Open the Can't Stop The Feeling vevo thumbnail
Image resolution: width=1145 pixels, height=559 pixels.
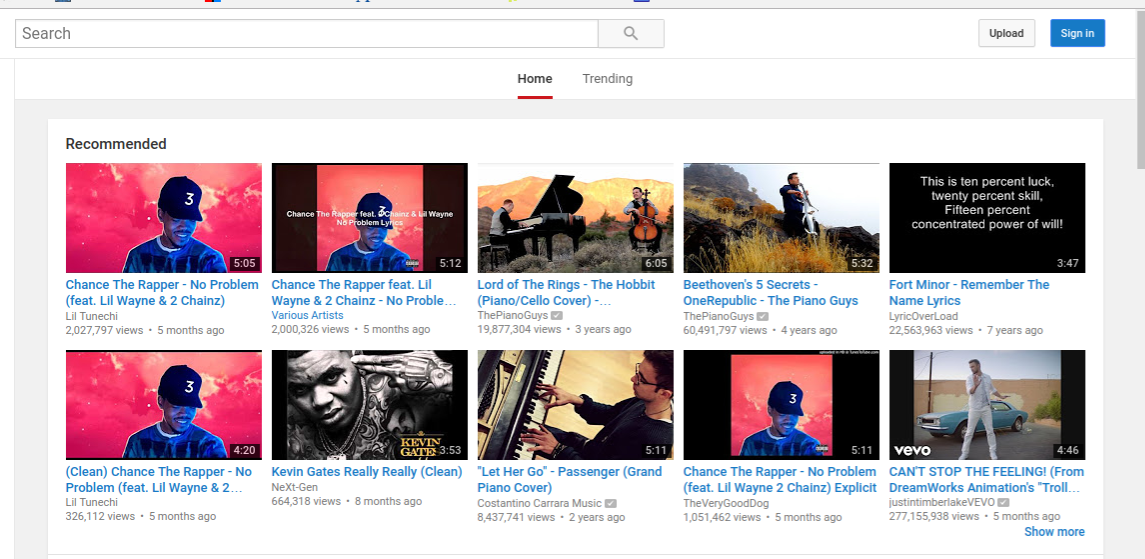(987, 405)
